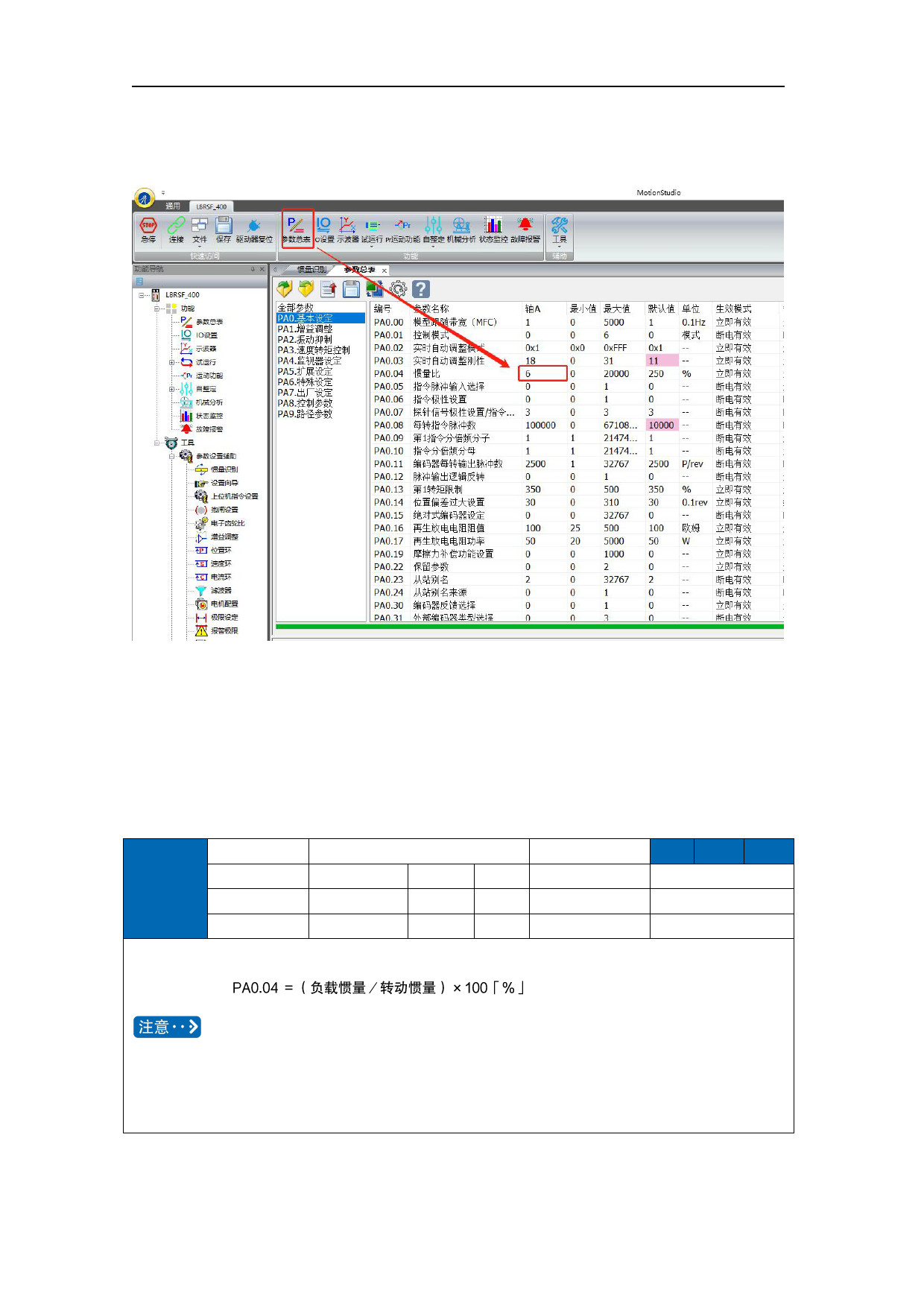
Task: Switch to the 惯量识别 tab
Action: (x=311, y=270)
